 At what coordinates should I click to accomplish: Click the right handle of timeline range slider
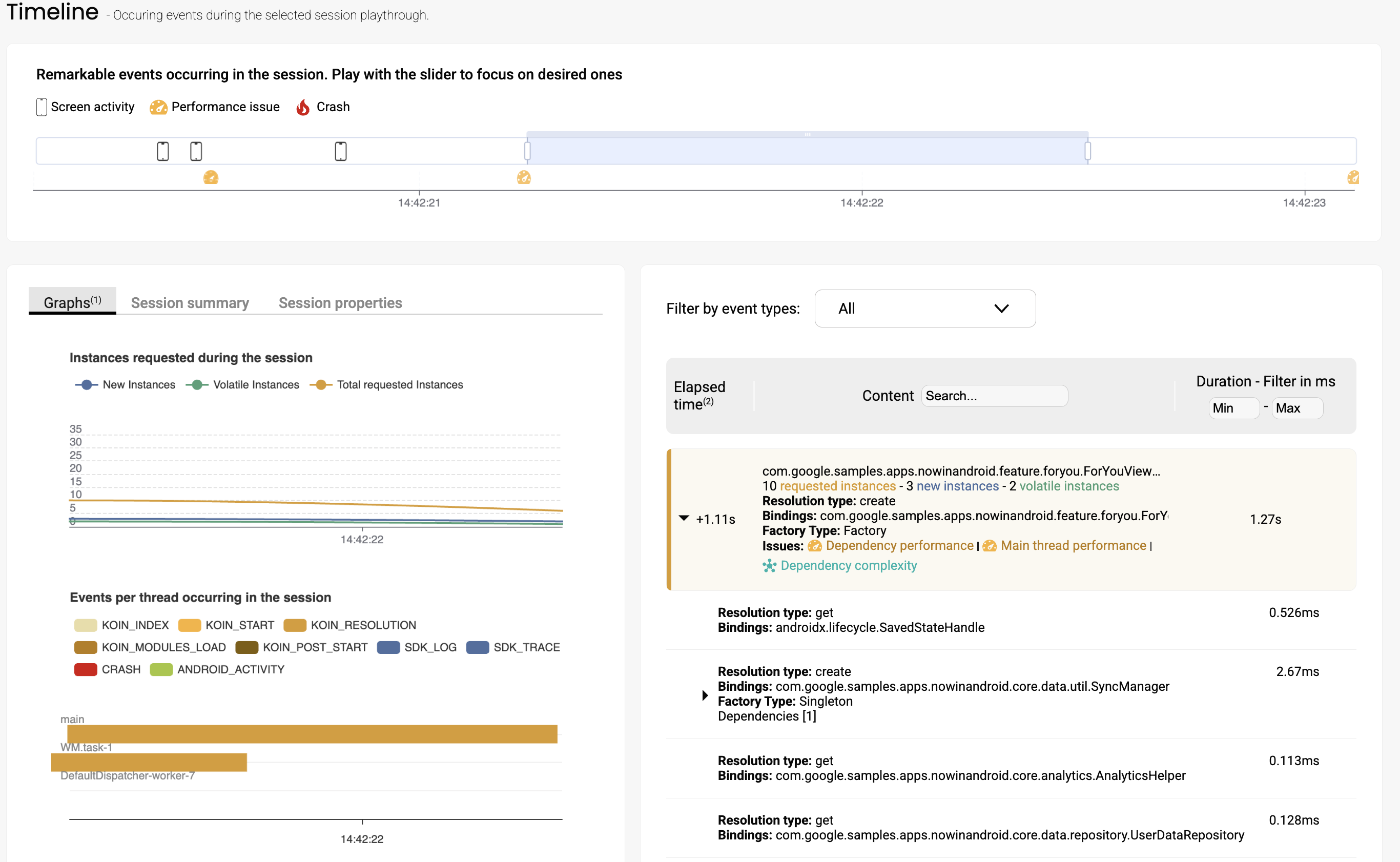point(1087,151)
